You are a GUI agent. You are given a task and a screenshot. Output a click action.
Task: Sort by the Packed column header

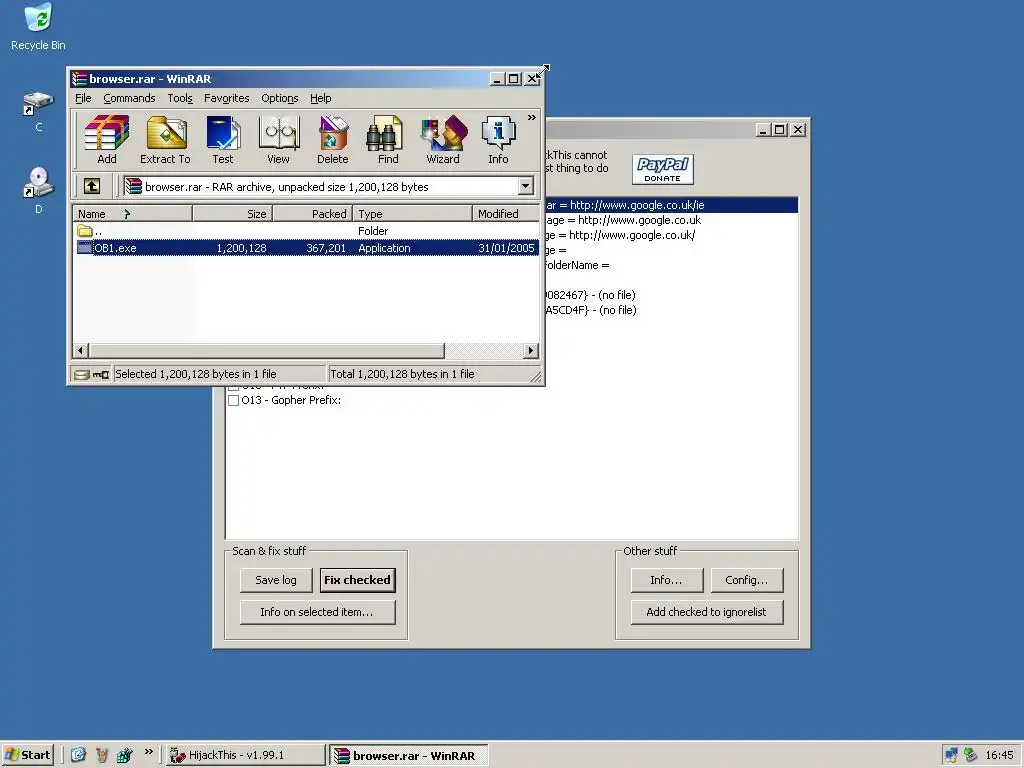[x=313, y=214]
